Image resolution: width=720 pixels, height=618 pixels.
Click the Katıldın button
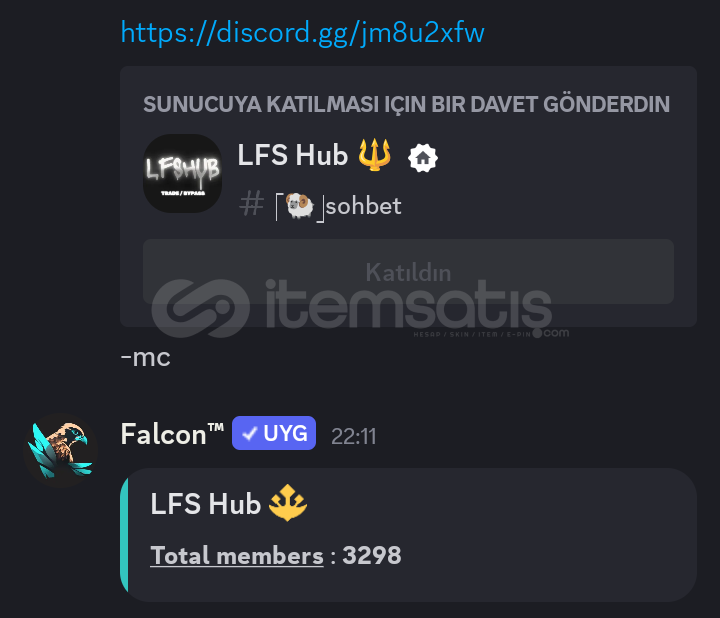[x=408, y=271]
